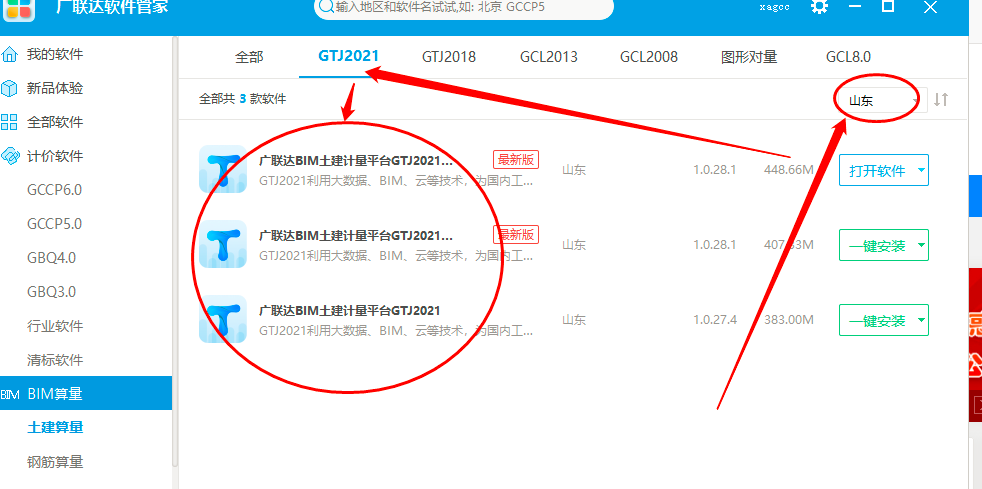Click the version number 1.0.27.4
Screen dimensions: 982x489
pyautogui.click(x=715, y=320)
